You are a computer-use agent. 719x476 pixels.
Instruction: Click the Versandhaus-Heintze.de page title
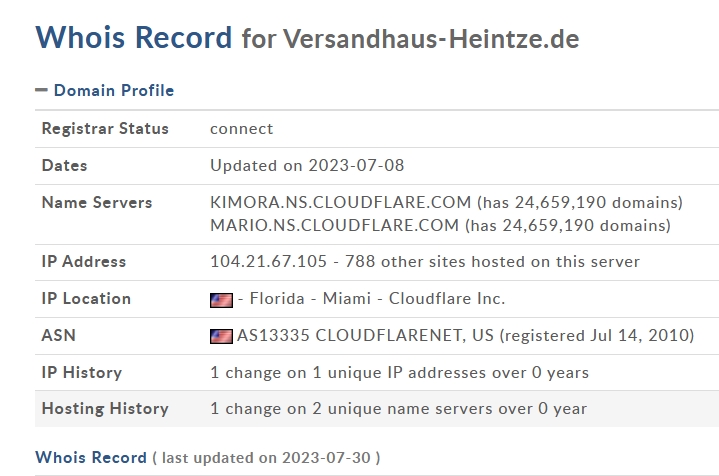coord(431,39)
